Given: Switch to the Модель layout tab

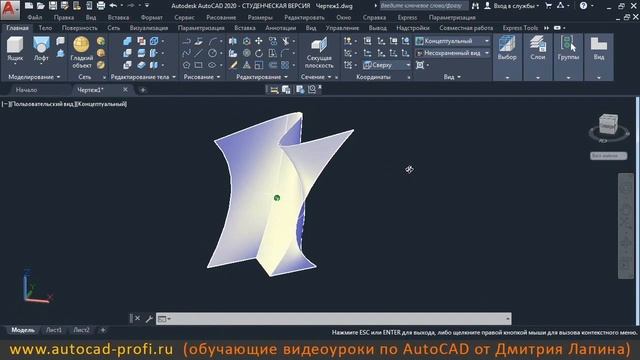Looking at the screenshot, I should 23,330.
